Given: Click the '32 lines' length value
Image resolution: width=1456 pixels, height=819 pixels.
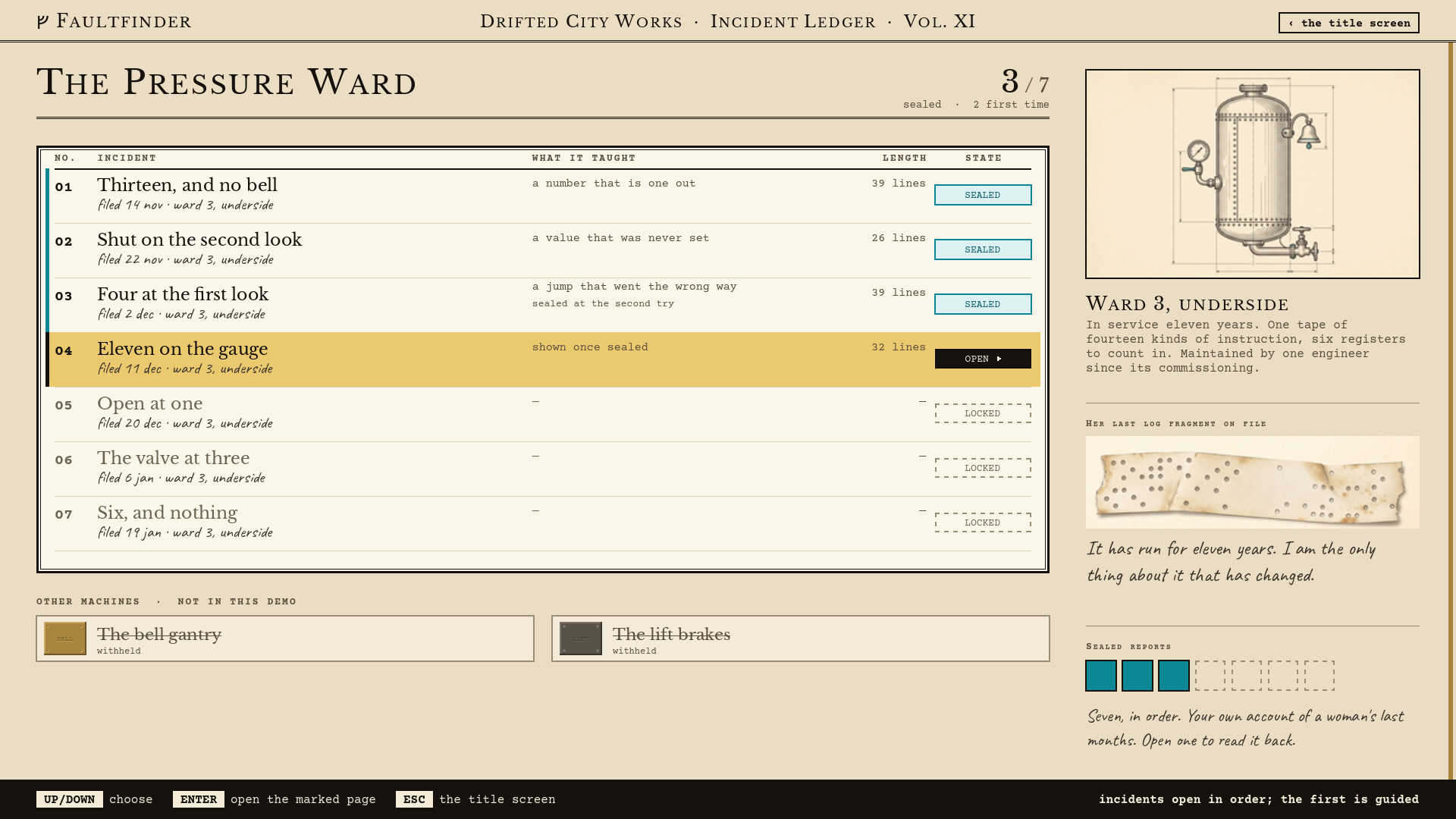Looking at the screenshot, I should tap(899, 347).
